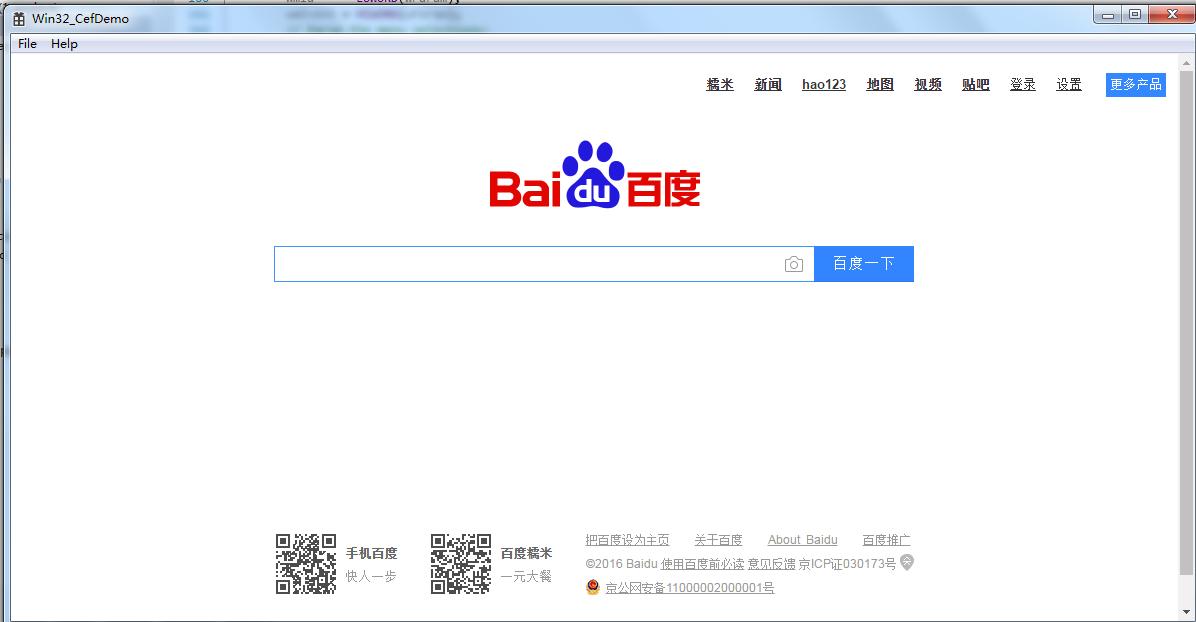Click the 意见反馈 feedback link

(x=772, y=564)
